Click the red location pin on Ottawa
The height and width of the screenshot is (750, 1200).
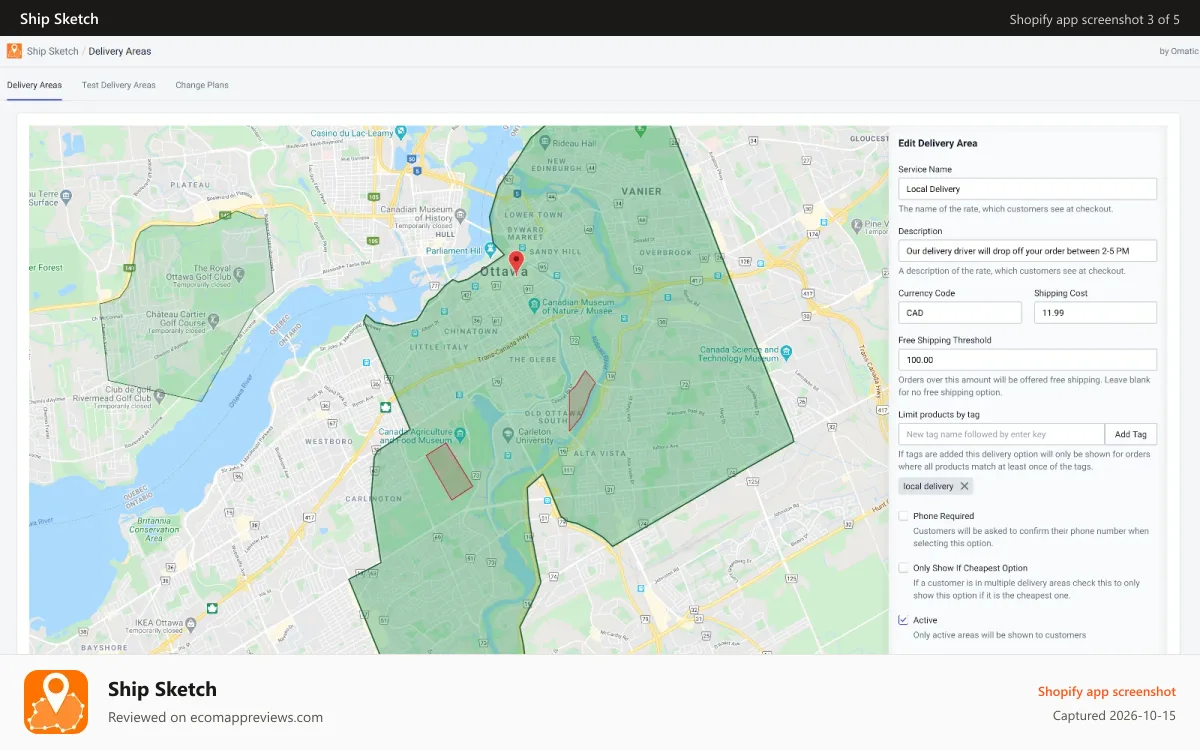(516, 263)
